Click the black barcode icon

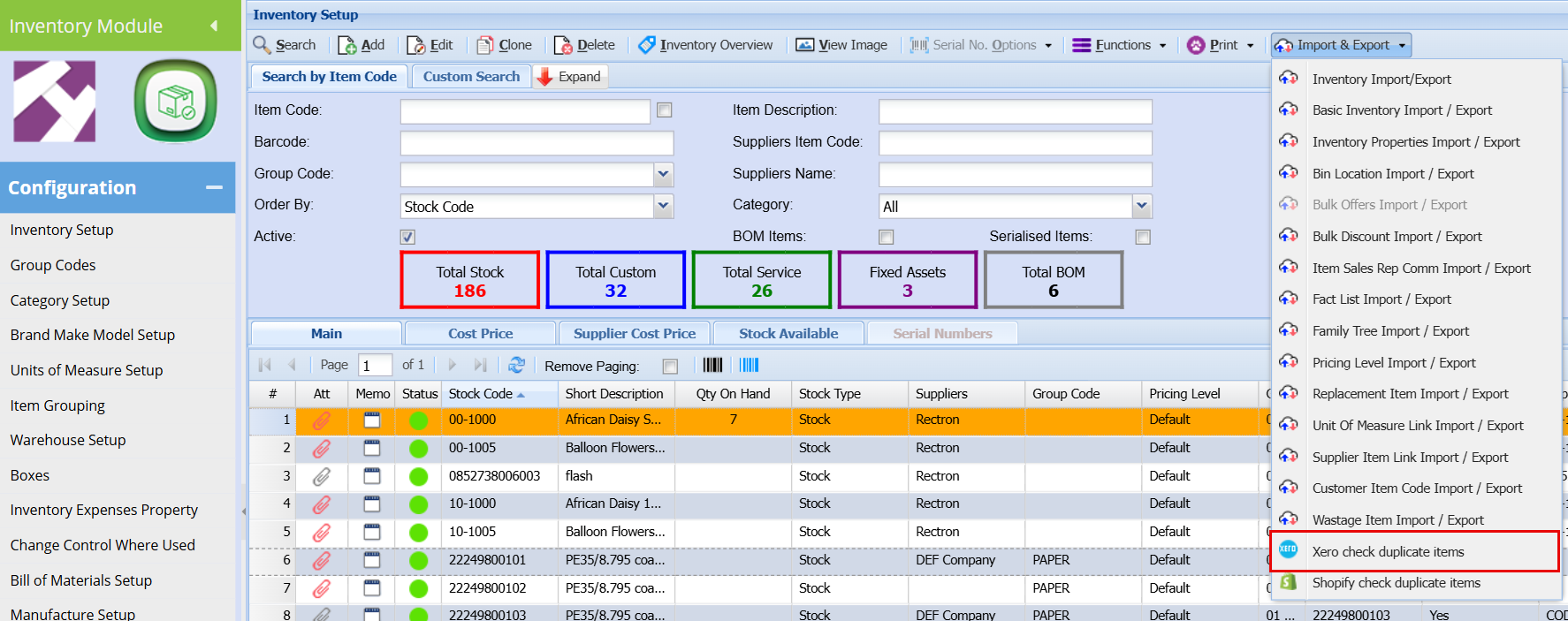712,365
